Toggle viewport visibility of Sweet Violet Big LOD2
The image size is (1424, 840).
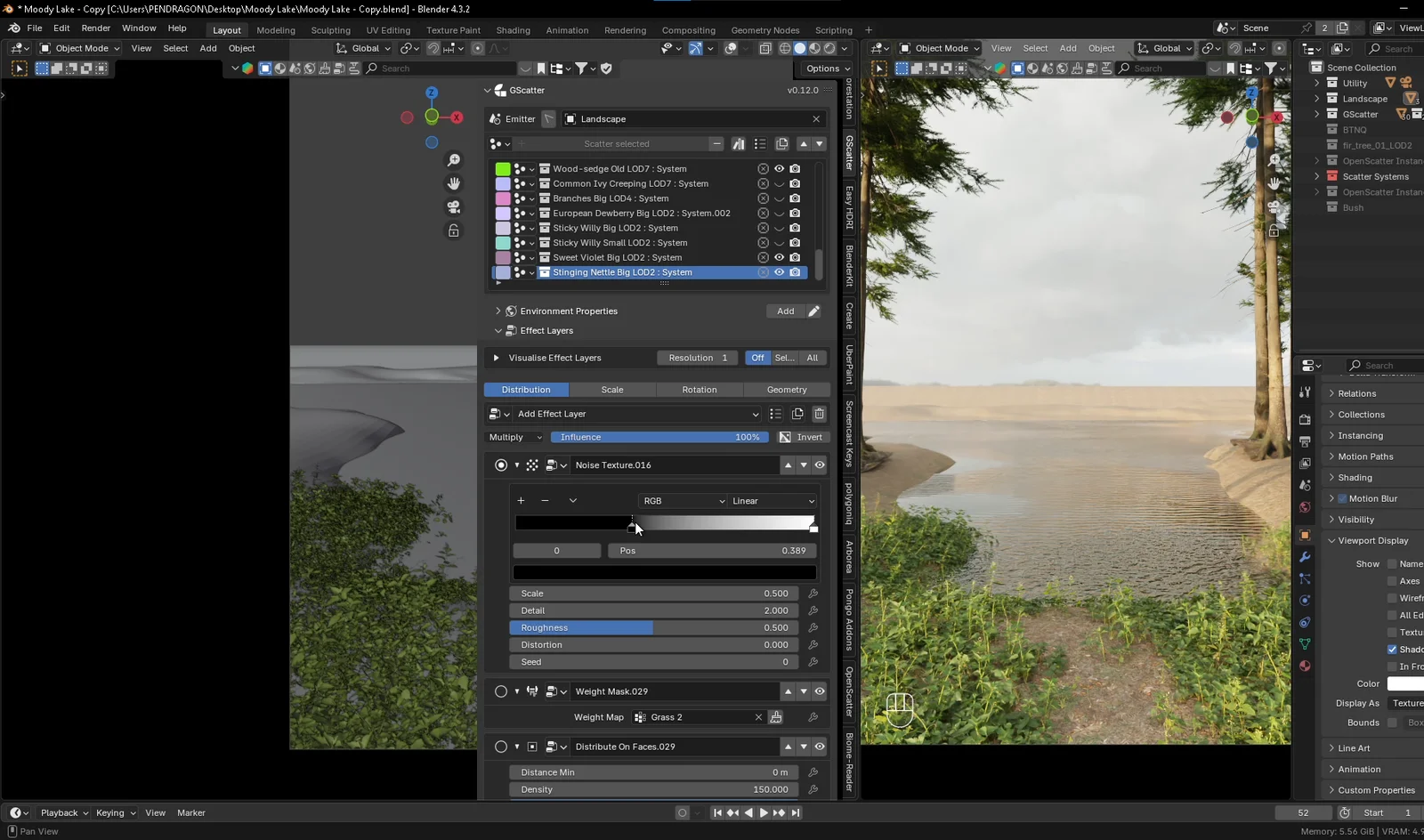tap(779, 257)
